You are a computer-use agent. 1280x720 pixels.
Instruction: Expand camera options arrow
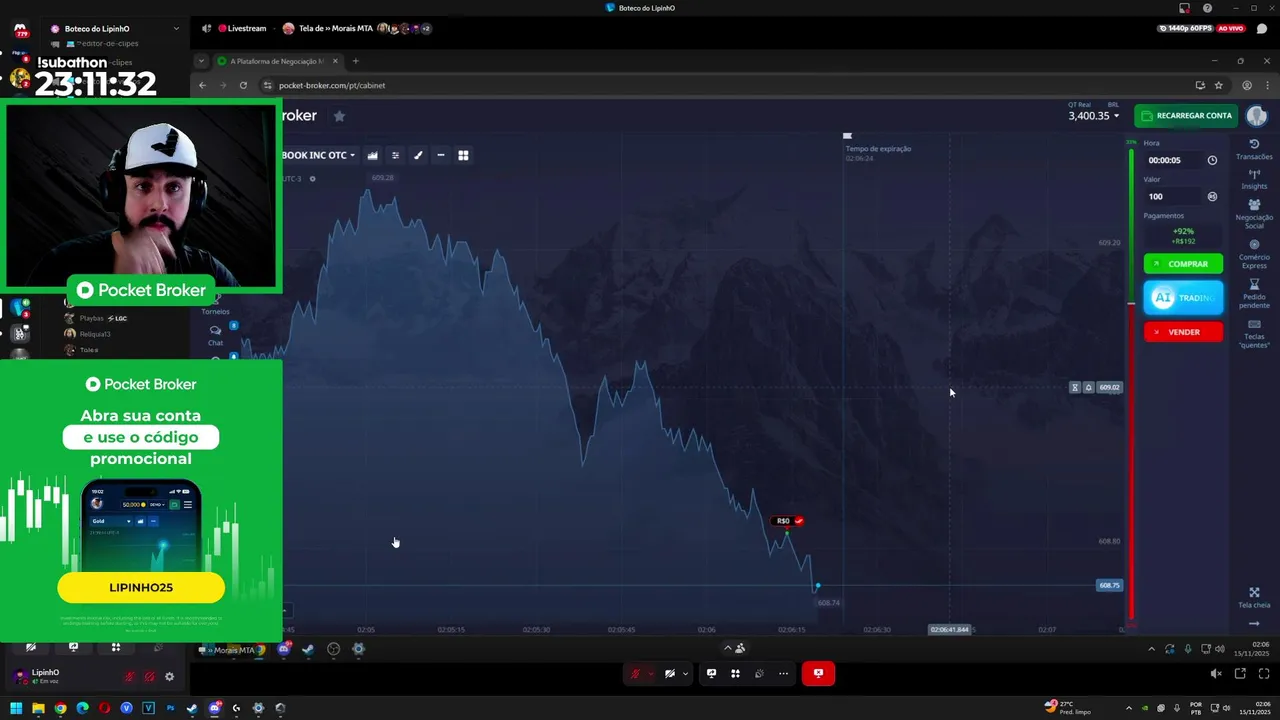coord(685,674)
